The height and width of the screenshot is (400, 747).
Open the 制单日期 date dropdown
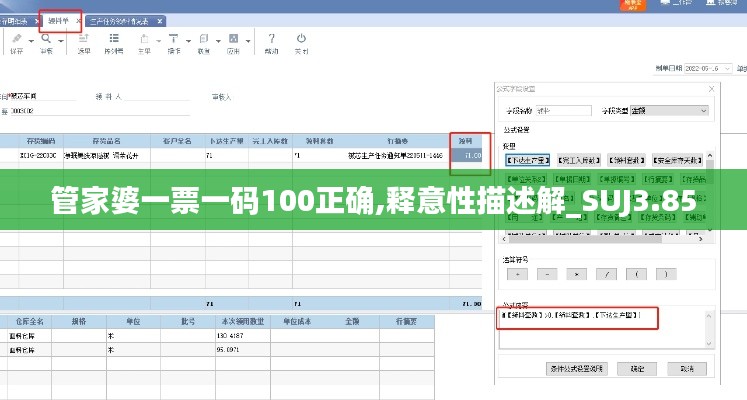click(x=727, y=69)
